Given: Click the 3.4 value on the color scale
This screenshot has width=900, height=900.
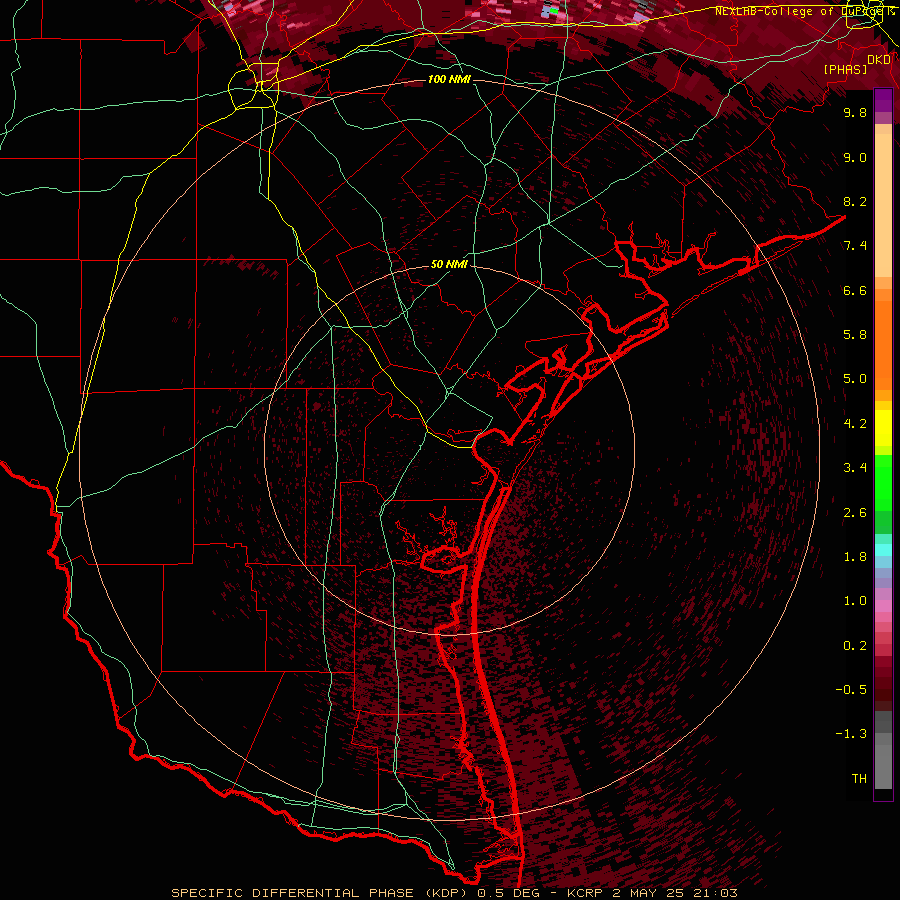Looking at the screenshot, I should click(855, 468).
